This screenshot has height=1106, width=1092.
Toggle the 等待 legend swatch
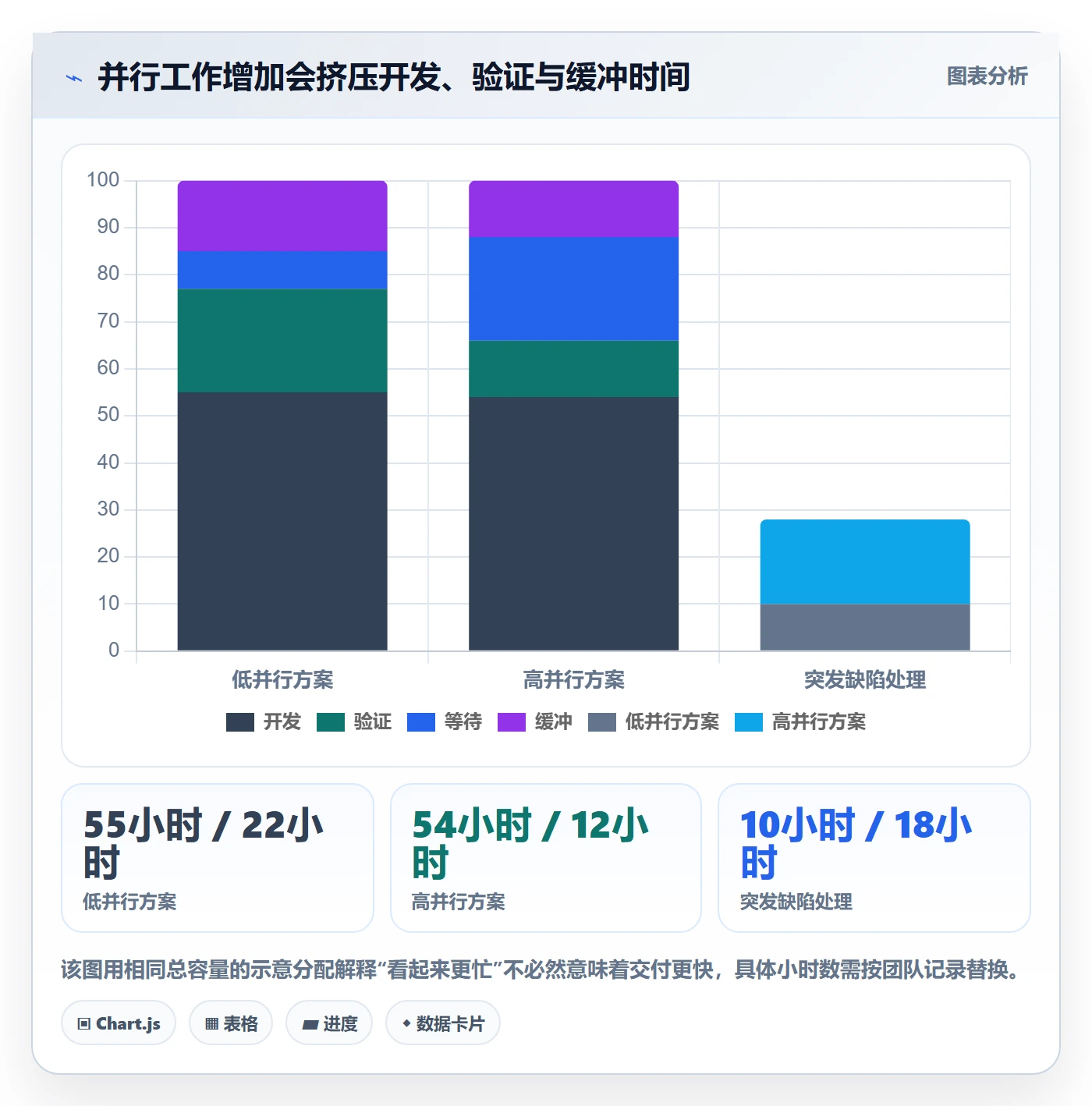421,722
